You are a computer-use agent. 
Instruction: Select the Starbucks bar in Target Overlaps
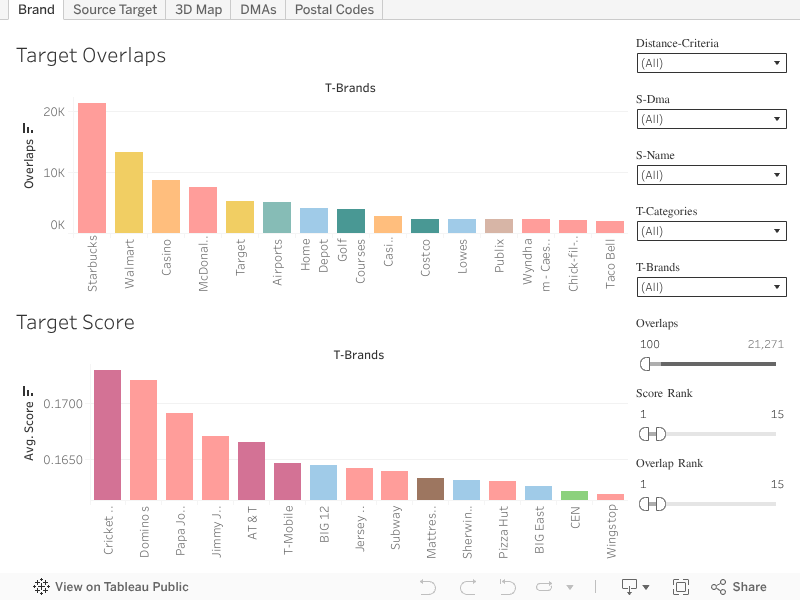[x=92, y=168]
